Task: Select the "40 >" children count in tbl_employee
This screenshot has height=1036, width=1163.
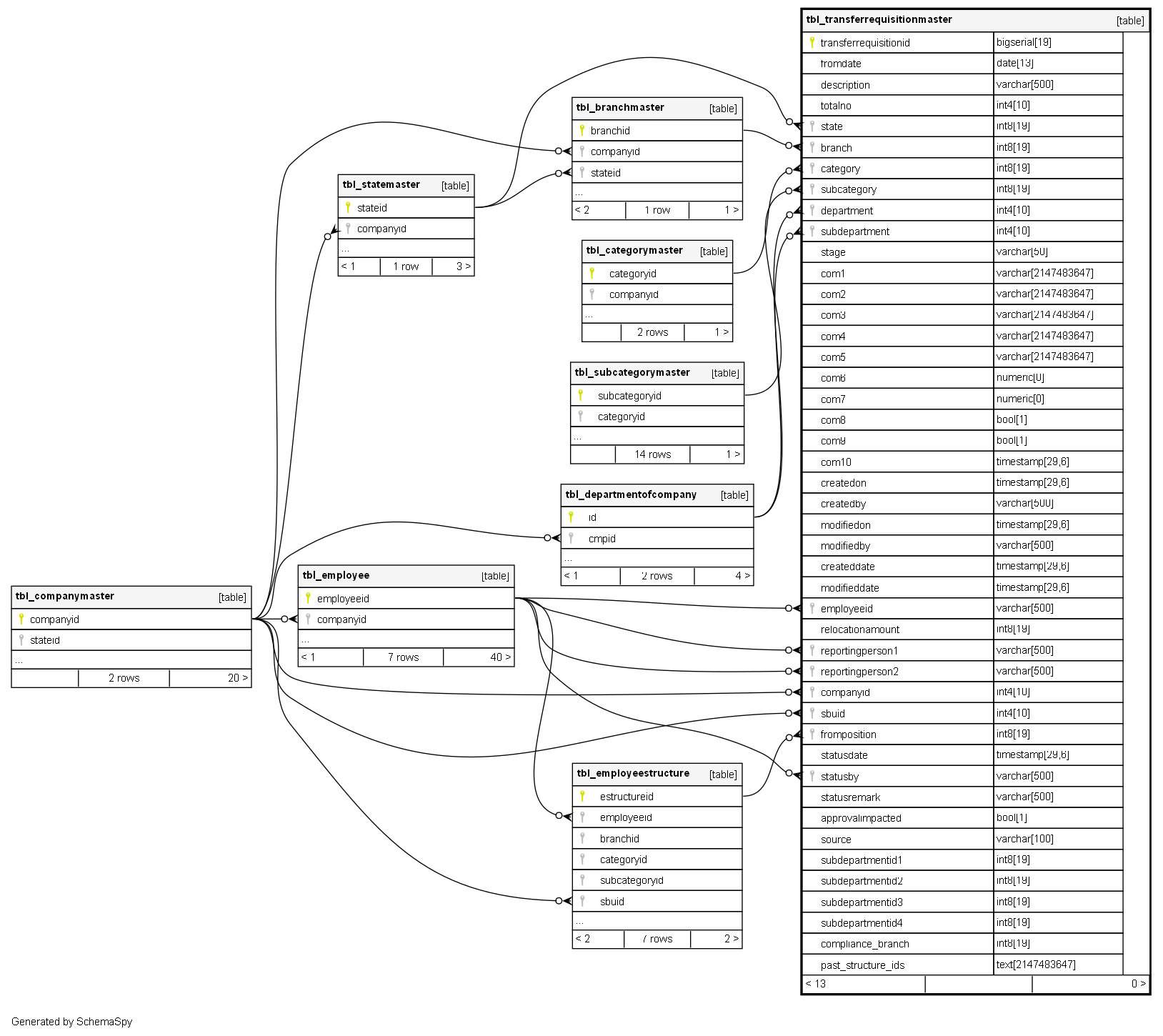Action: [x=500, y=657]
